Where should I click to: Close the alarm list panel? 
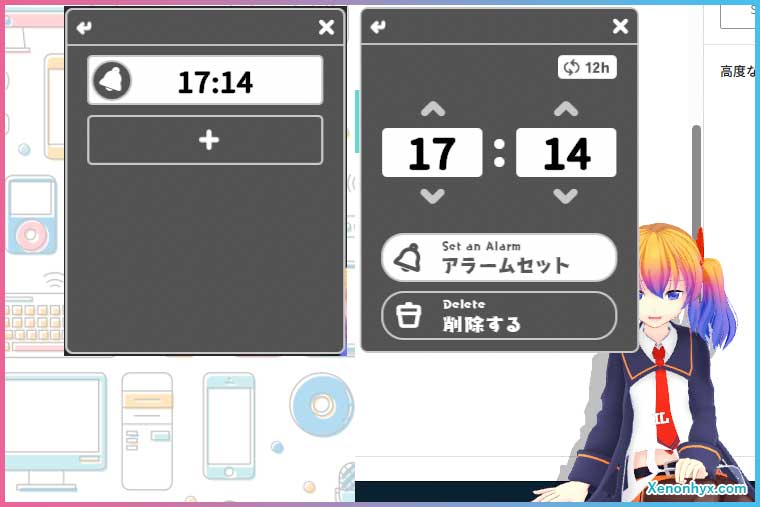(x=327, y=27)
